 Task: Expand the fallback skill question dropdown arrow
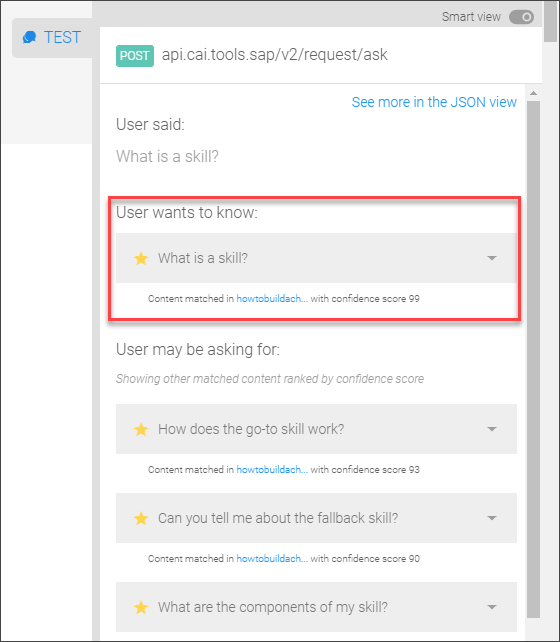pos(492,518)
